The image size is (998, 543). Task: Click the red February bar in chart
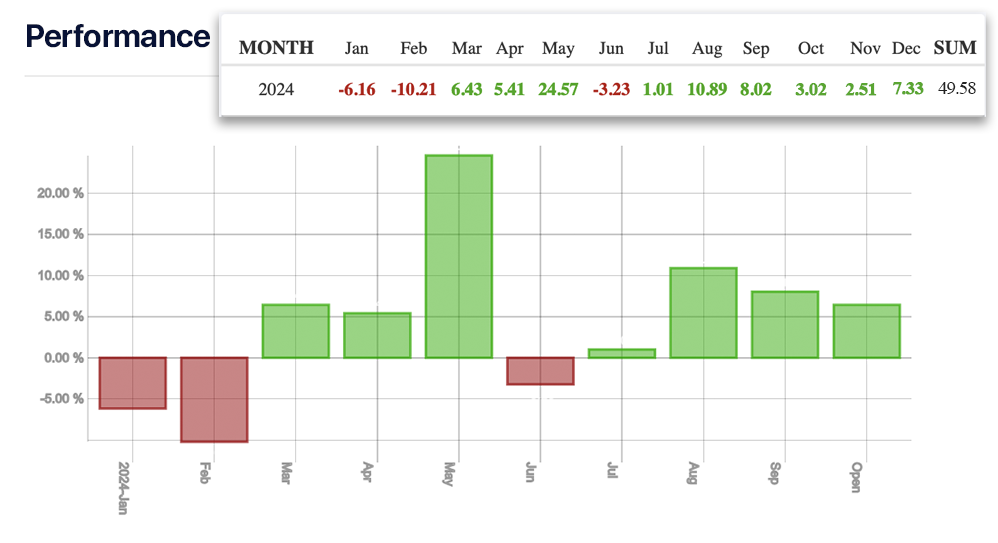click(x=214, y=399)
